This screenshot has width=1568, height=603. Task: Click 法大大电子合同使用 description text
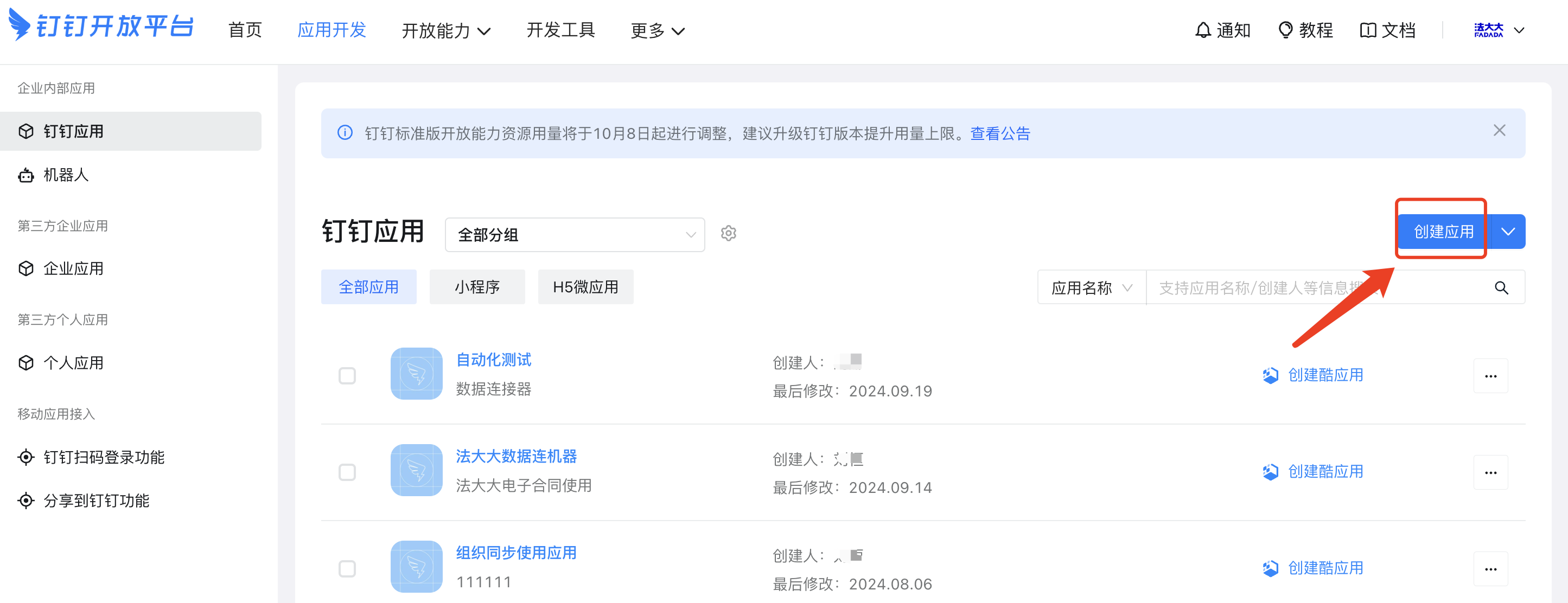coord(524,485)
